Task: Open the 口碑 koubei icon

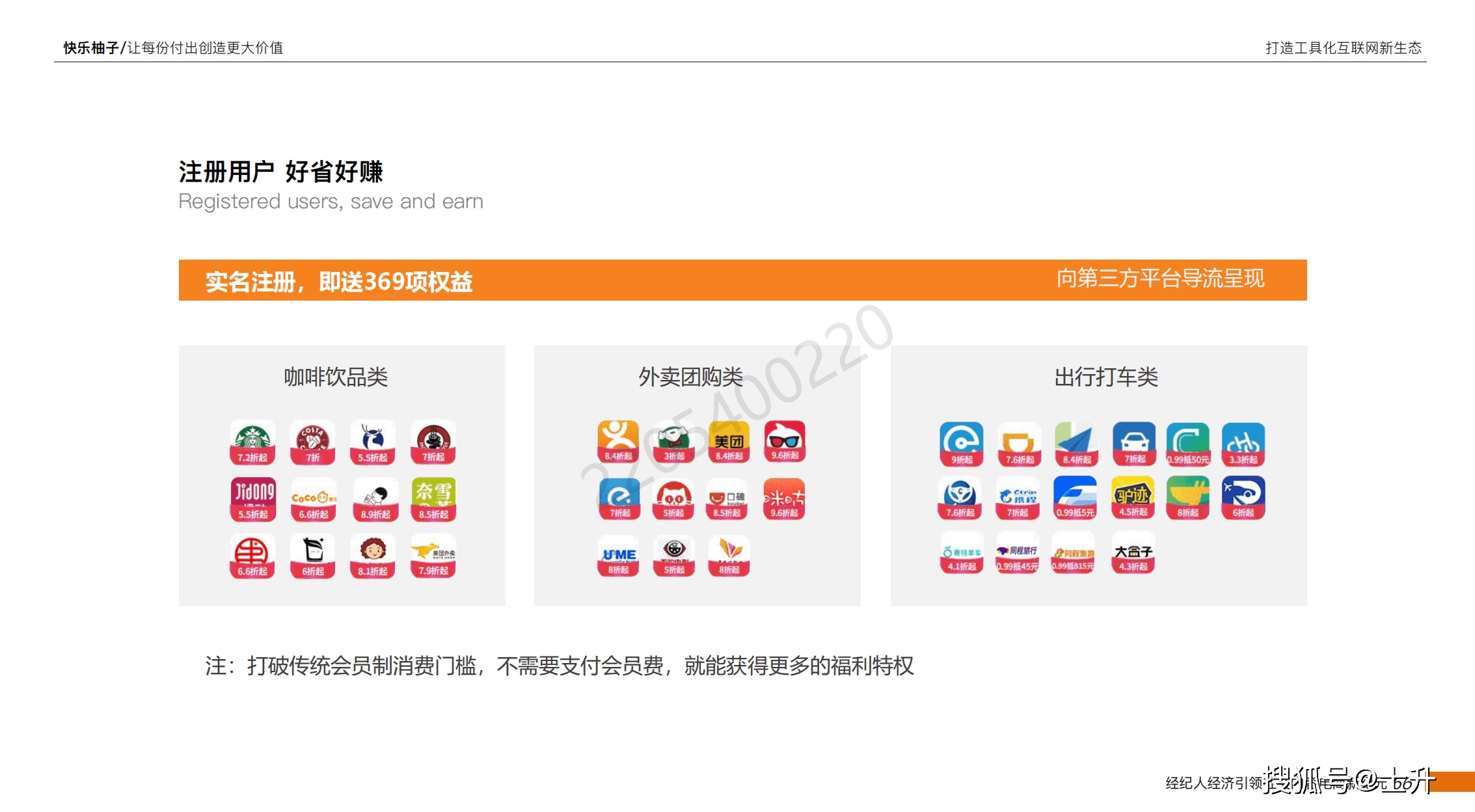Action: tap(727, 498)
